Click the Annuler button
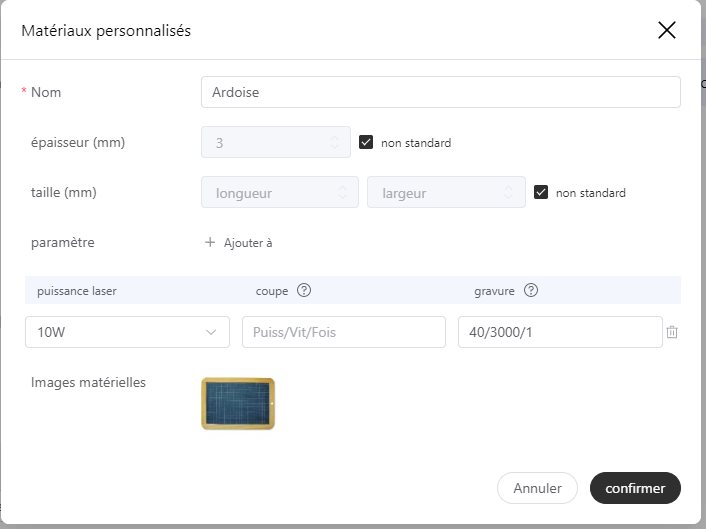Screen dimensions: 706x529 [x=537, y=488]
